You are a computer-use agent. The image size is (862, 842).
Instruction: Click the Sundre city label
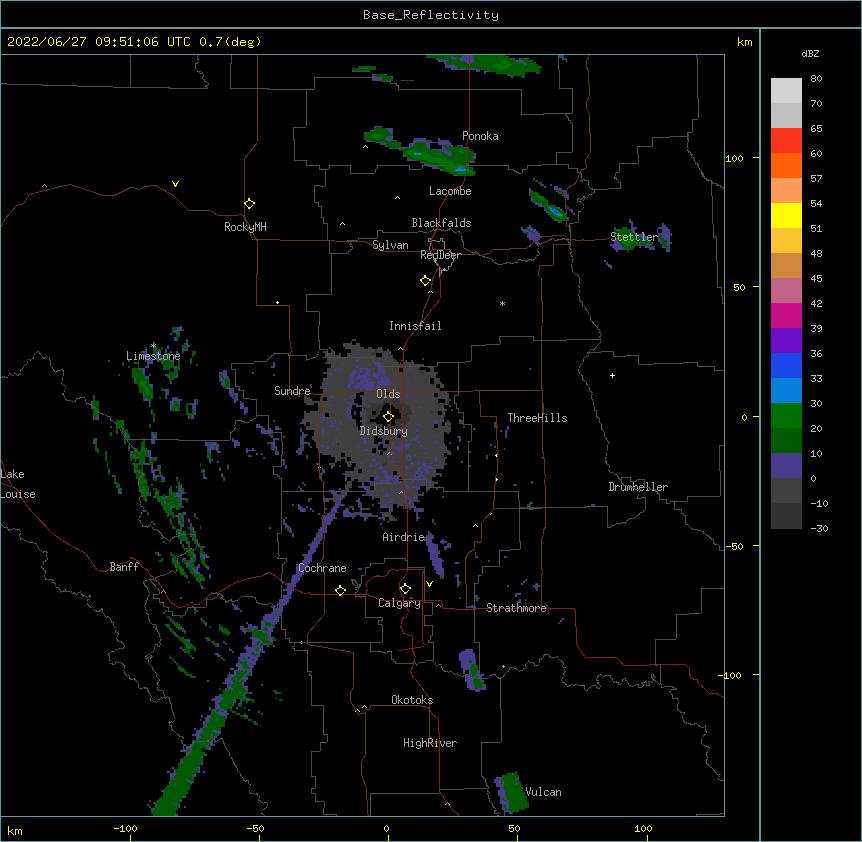pyautogui.click(x=292, y=391)
